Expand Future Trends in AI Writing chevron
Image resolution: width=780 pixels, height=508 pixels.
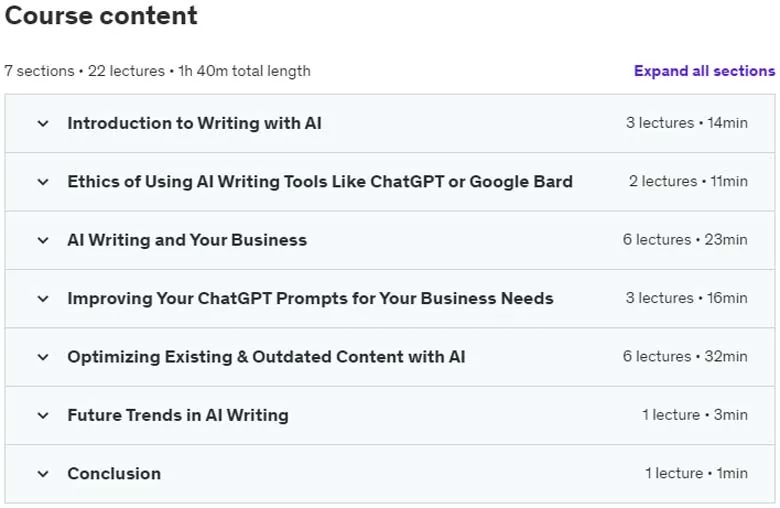43,415
